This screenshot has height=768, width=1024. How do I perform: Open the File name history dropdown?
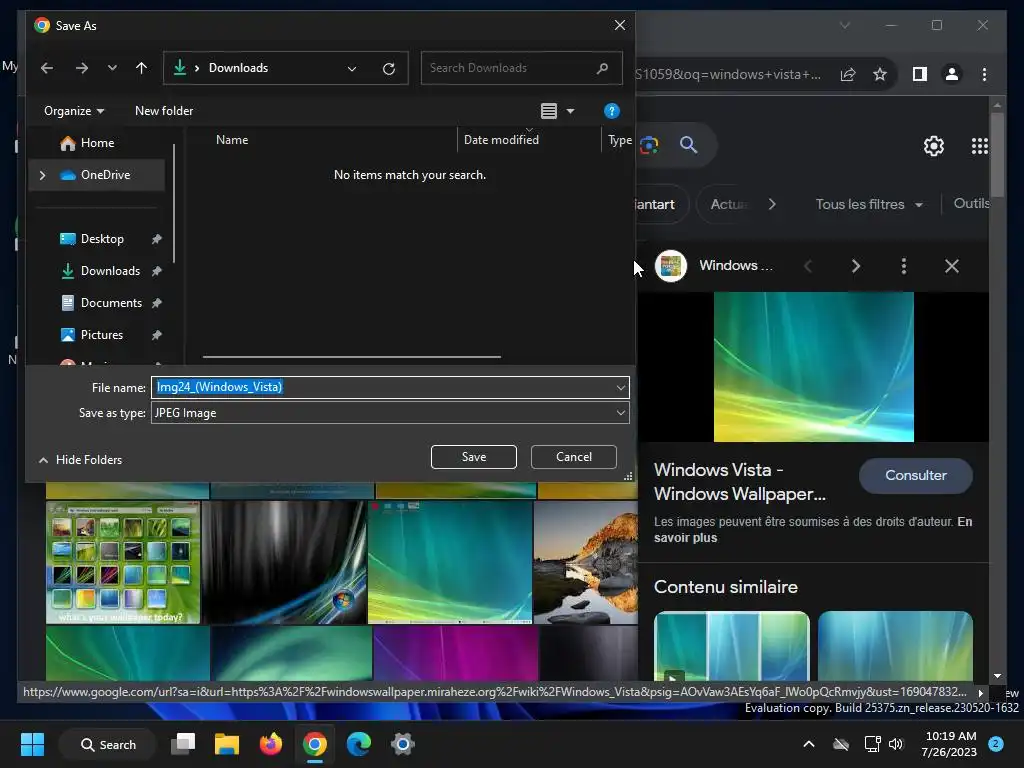point(620,387)
